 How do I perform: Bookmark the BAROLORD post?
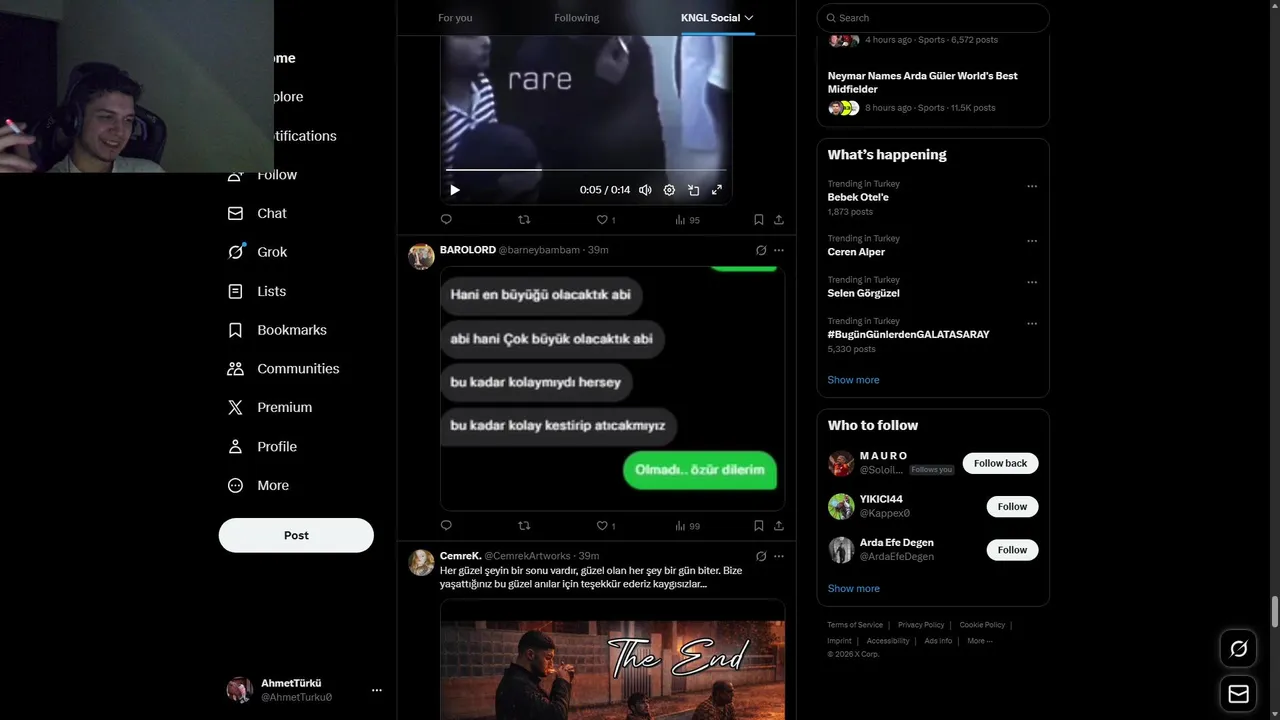[758, 526]
